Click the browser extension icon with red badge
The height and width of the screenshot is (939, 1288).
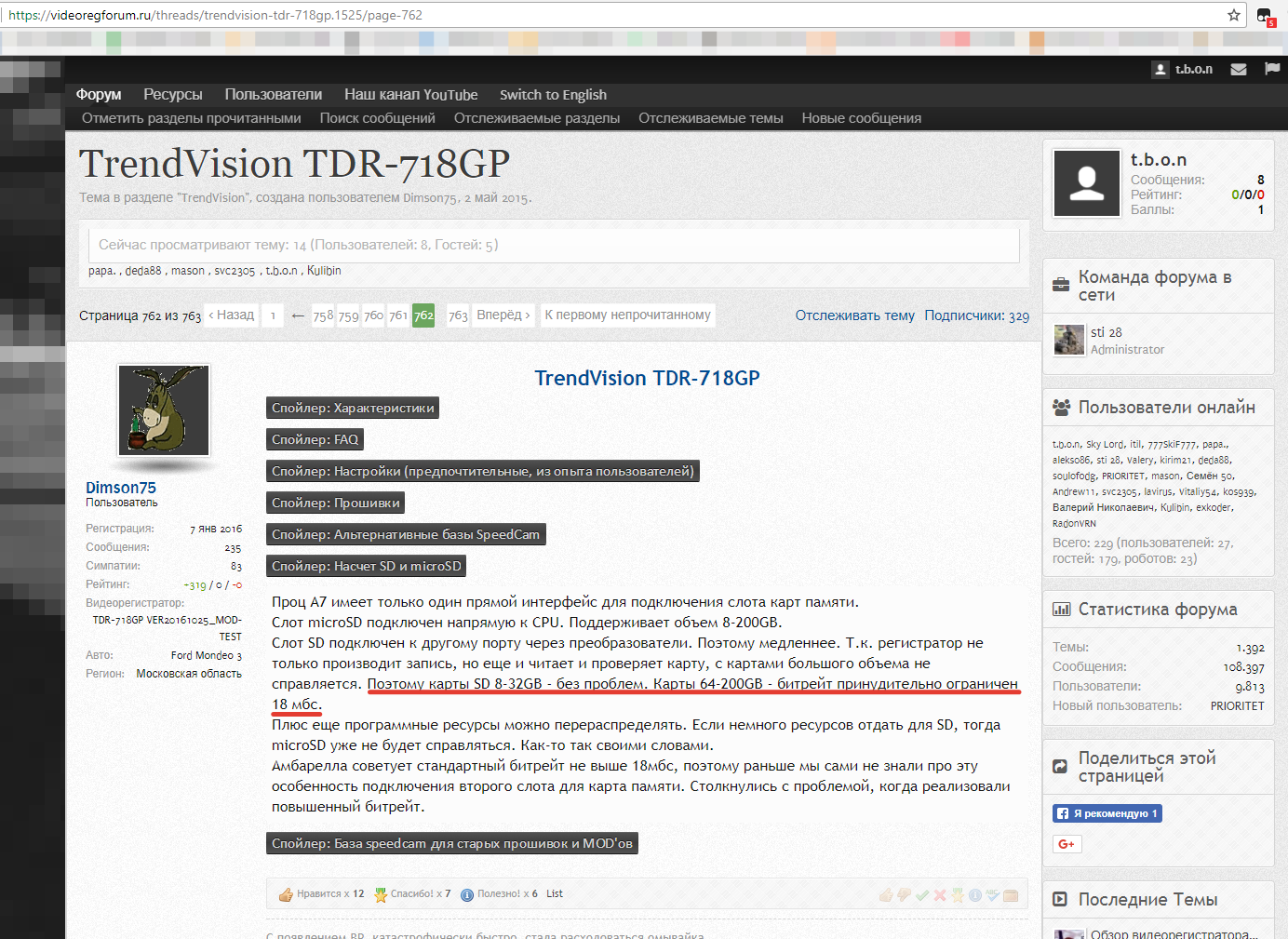[x=1265, y=16]
